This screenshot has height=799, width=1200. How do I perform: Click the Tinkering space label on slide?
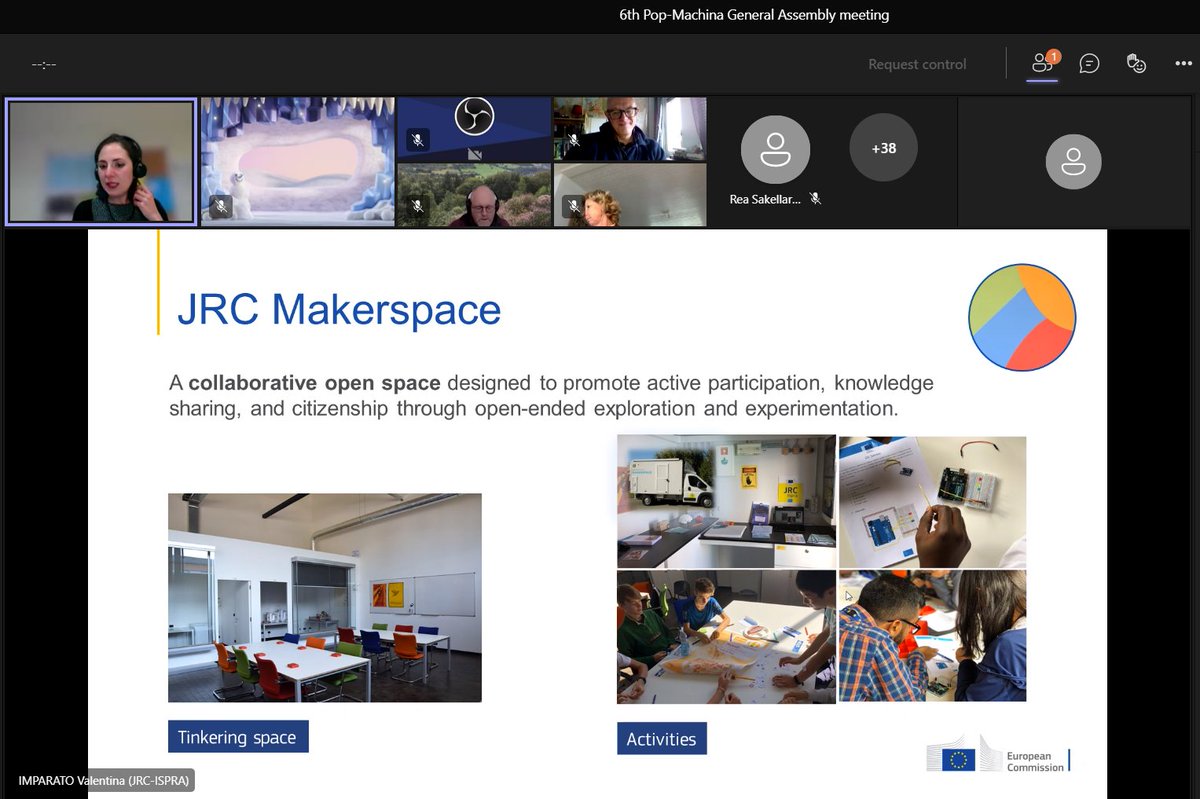click(238, 737)
